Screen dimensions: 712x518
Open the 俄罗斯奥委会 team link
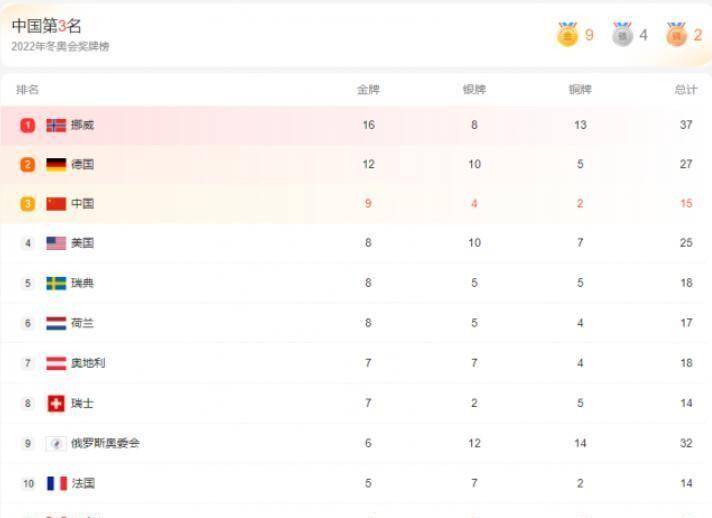tap(105, 443)
